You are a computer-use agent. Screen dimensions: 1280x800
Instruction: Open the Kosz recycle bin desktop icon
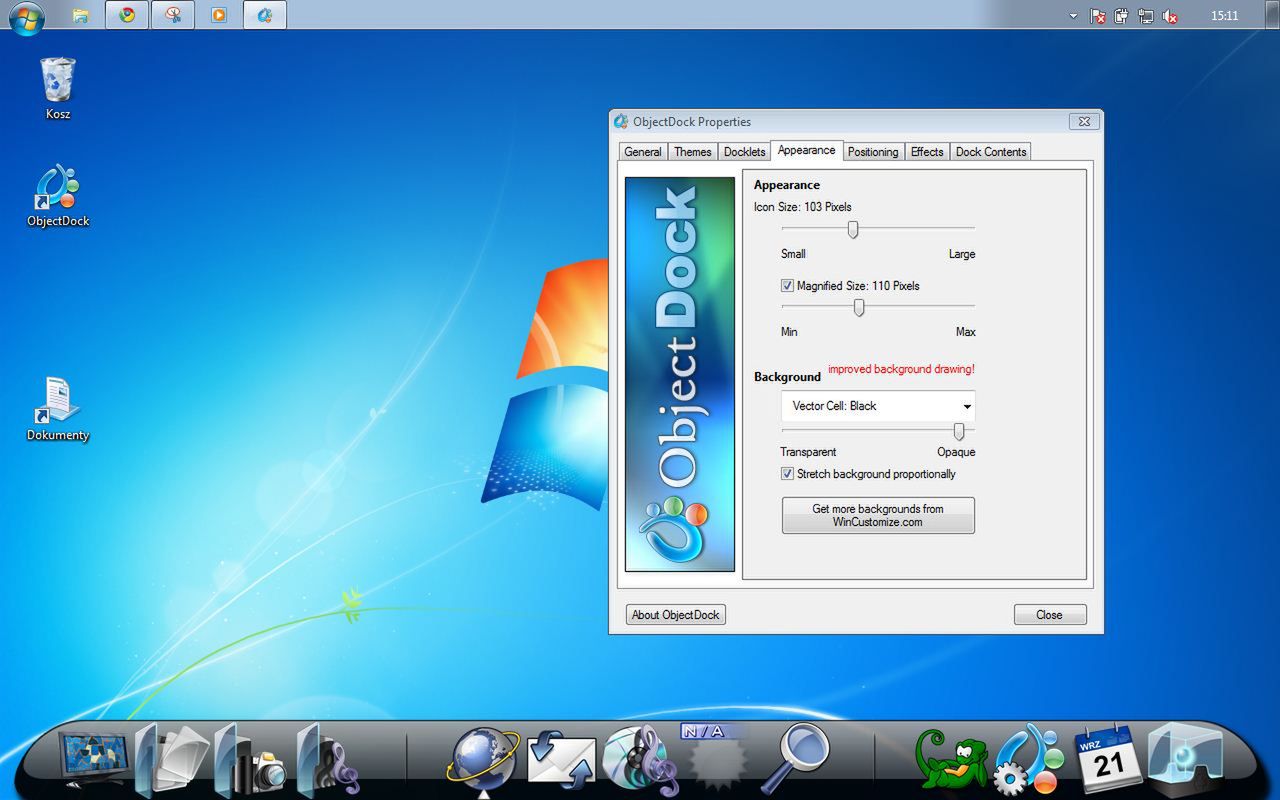(x=58, y=88)
